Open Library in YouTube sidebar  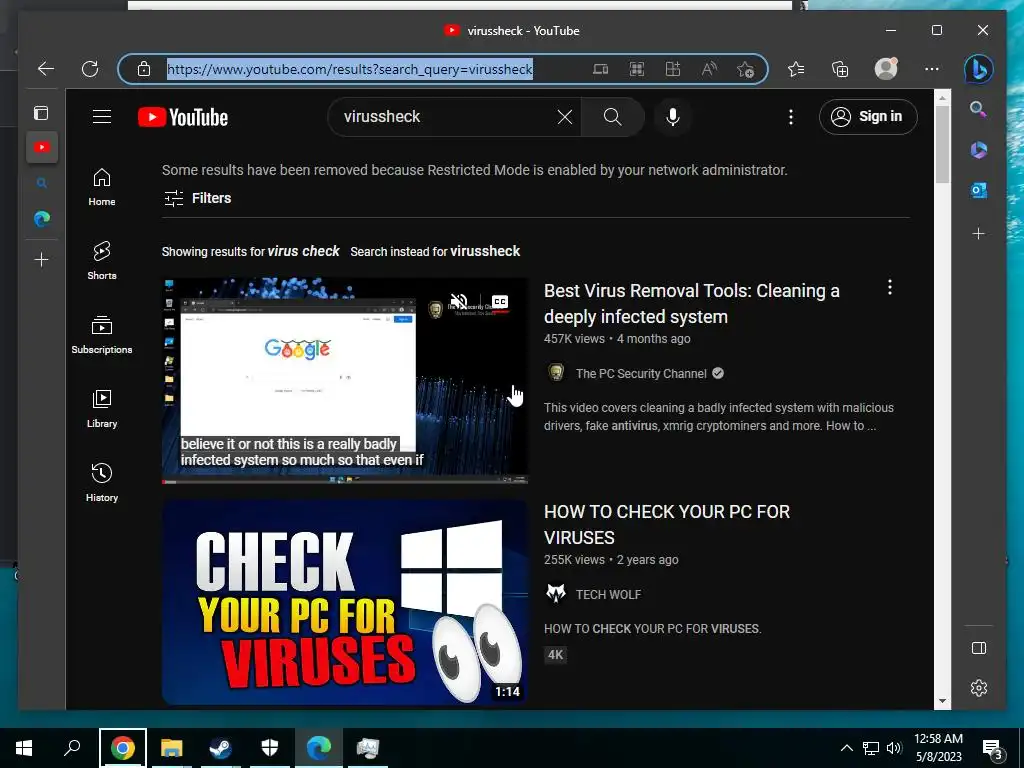point(102,409)
